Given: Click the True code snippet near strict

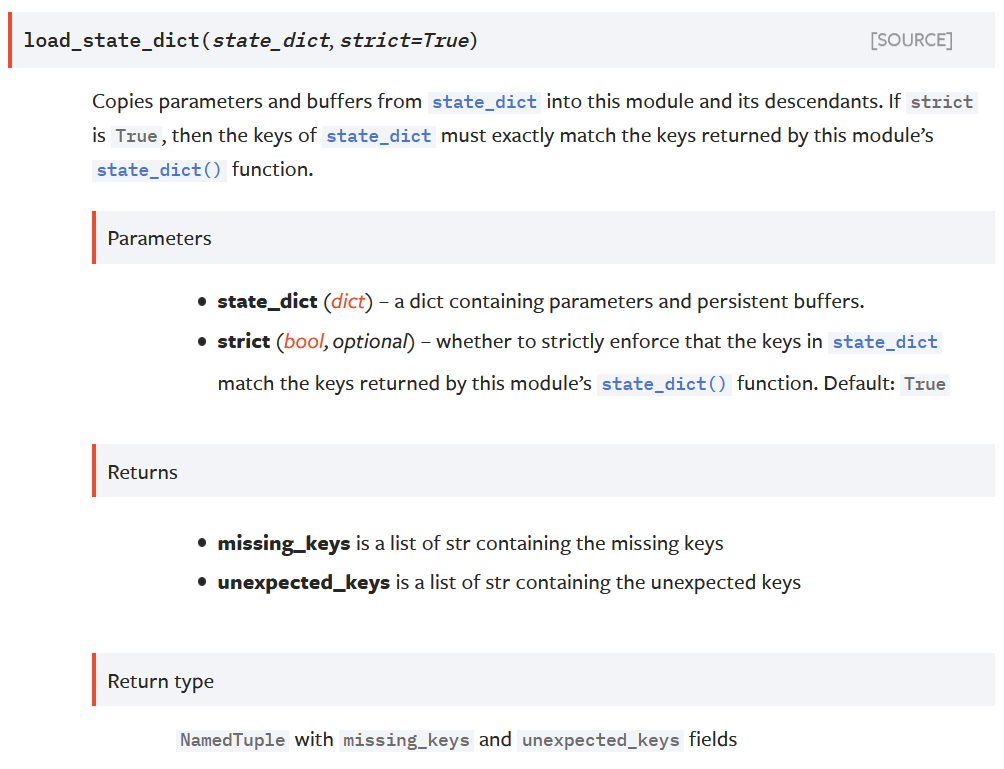Looking at the screenshot, I should (x=136, y=136).
